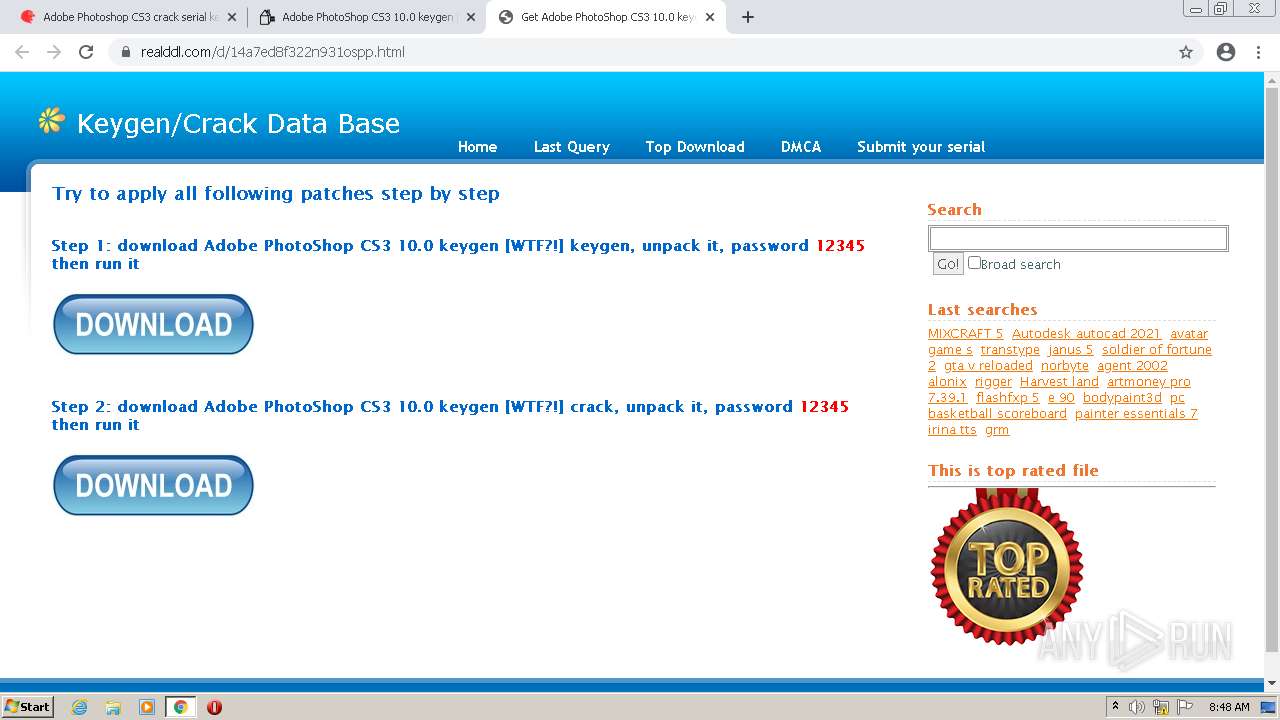Switch to Adobe PhotoShop CS3 10.0 keygen tab
The image size is (1280, 720).
[x=366, y=17]
